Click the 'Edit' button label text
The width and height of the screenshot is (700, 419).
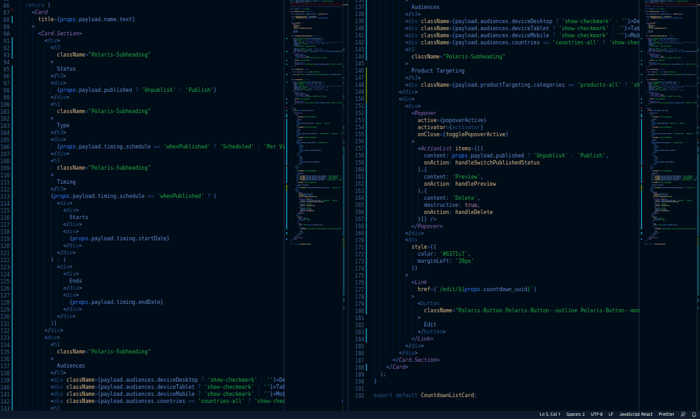[430, 325]
